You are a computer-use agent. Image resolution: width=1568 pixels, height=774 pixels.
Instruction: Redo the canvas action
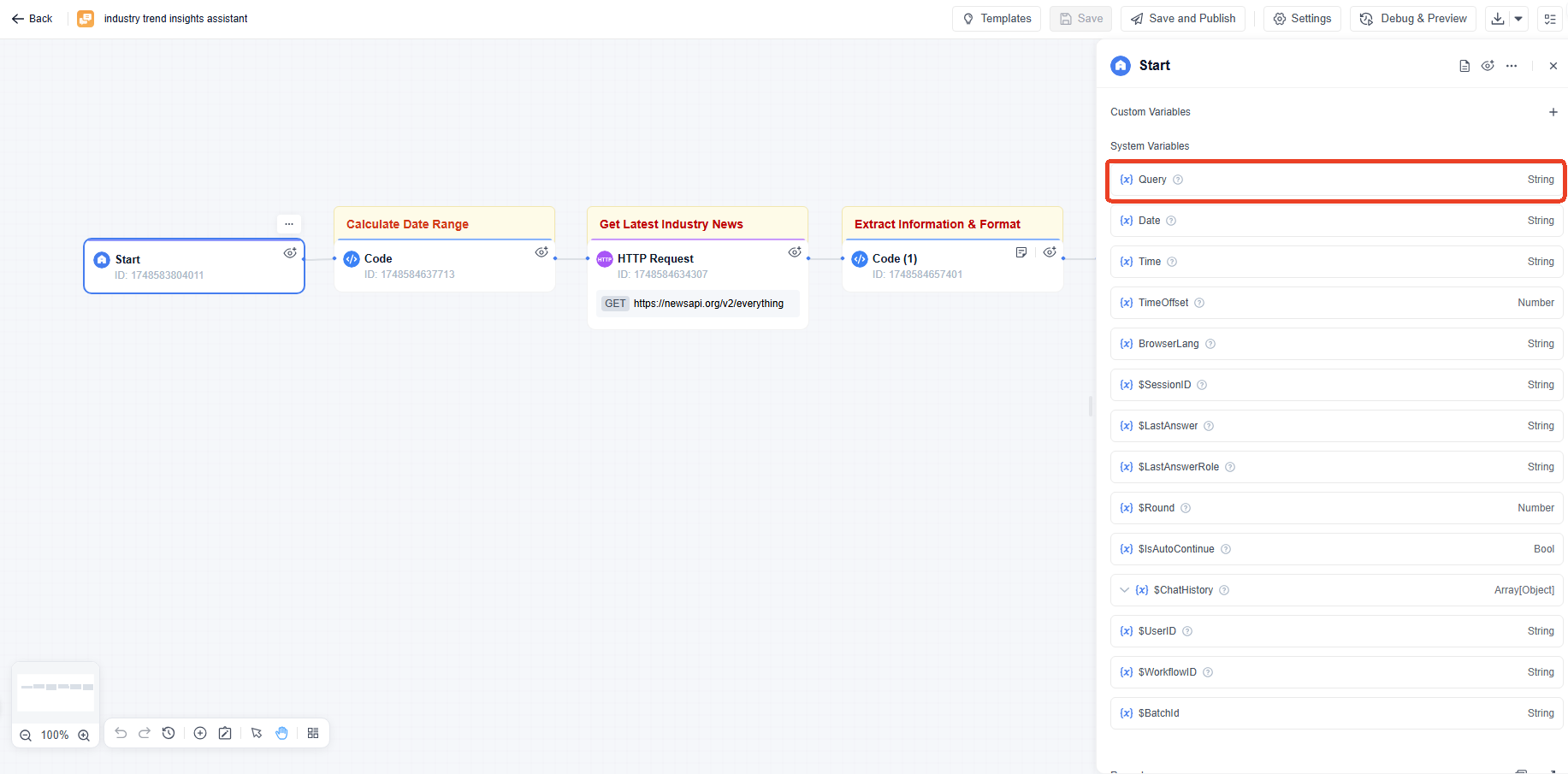tap(145, 733)
